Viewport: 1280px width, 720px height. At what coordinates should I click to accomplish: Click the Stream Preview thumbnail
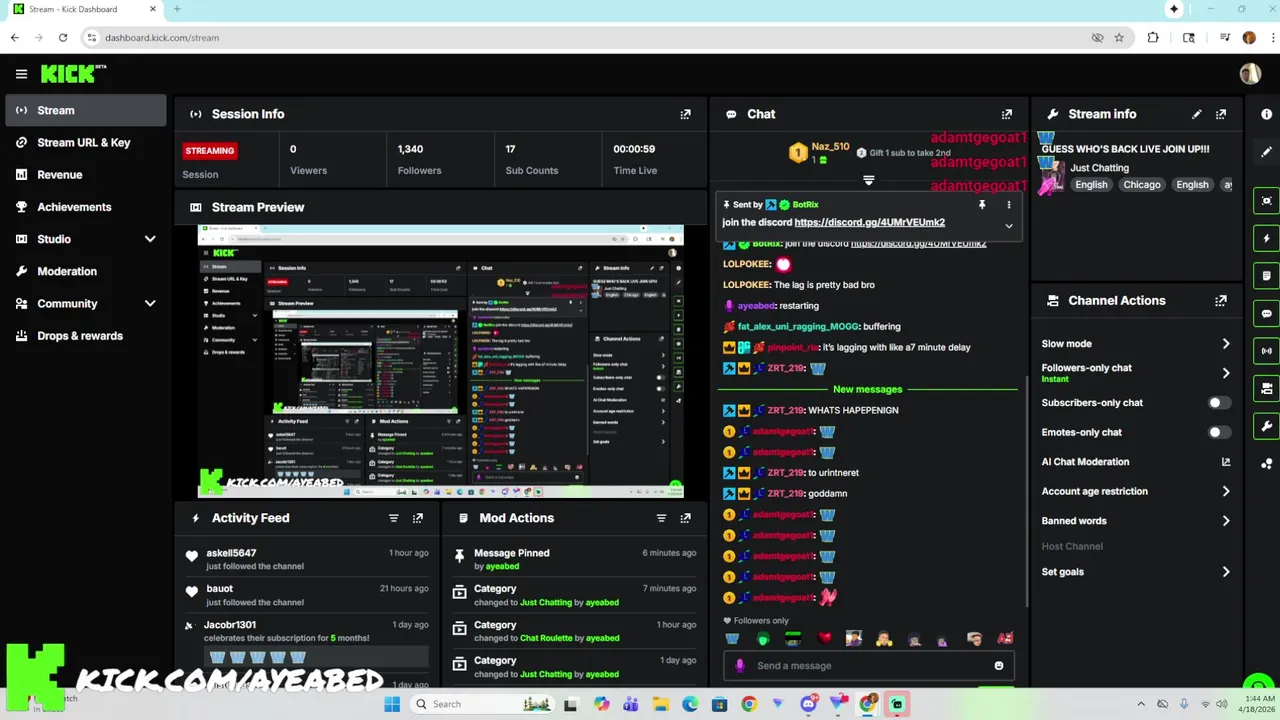coord(440,361)
